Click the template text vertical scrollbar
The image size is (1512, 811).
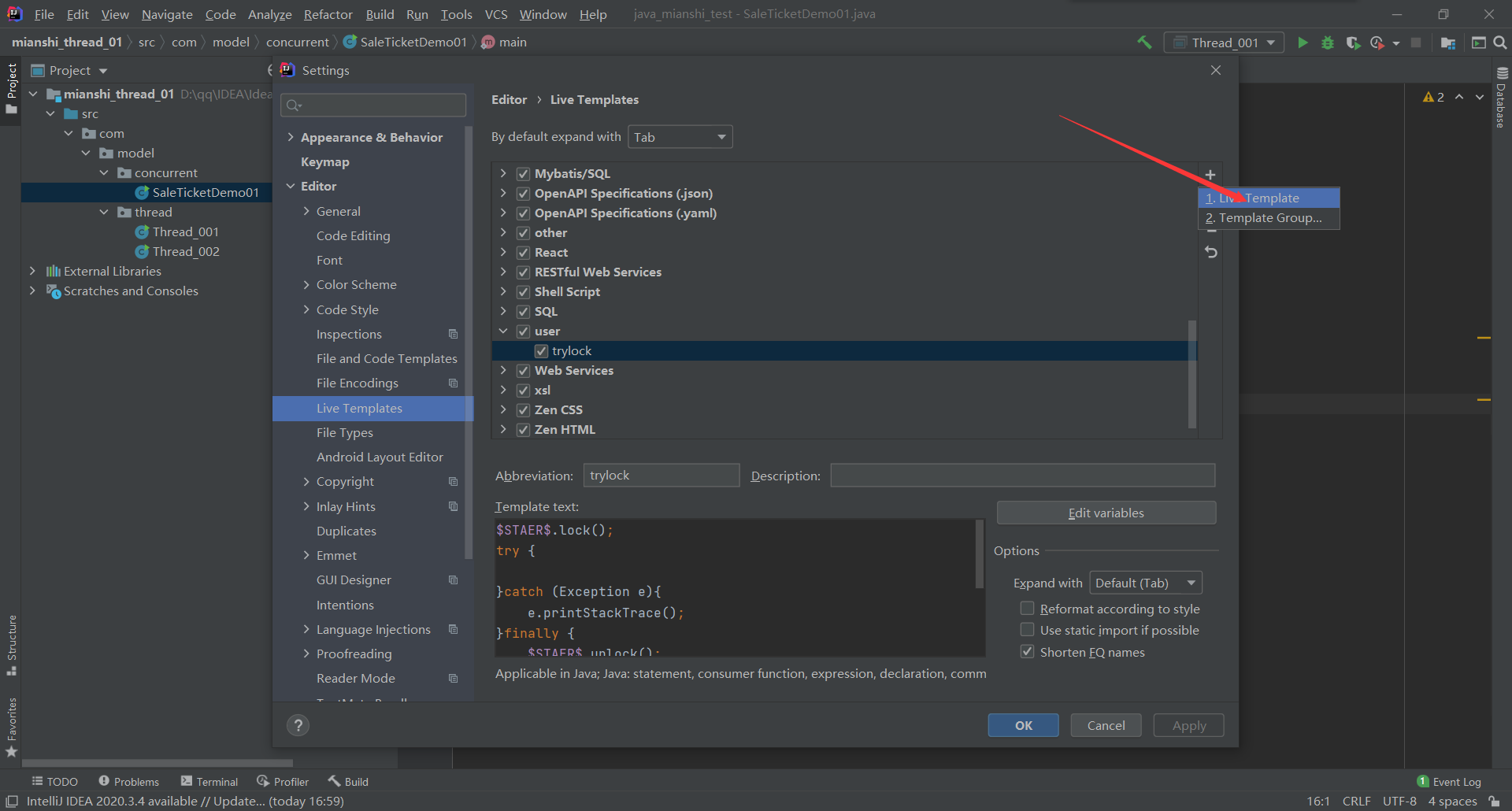coord(980,554)
